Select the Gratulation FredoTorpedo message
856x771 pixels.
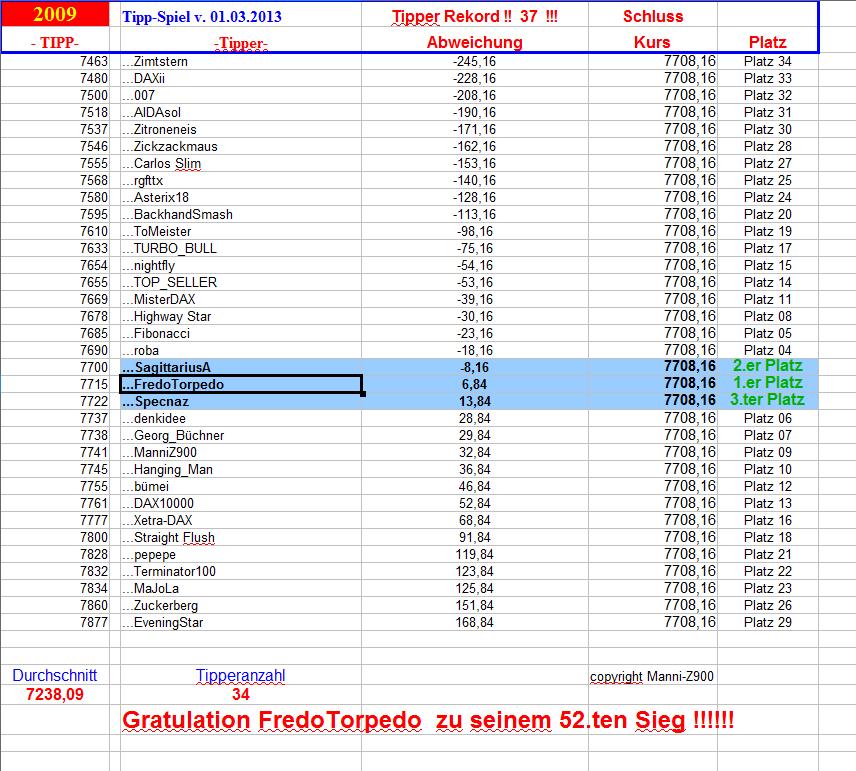click(x=428, y=720)
